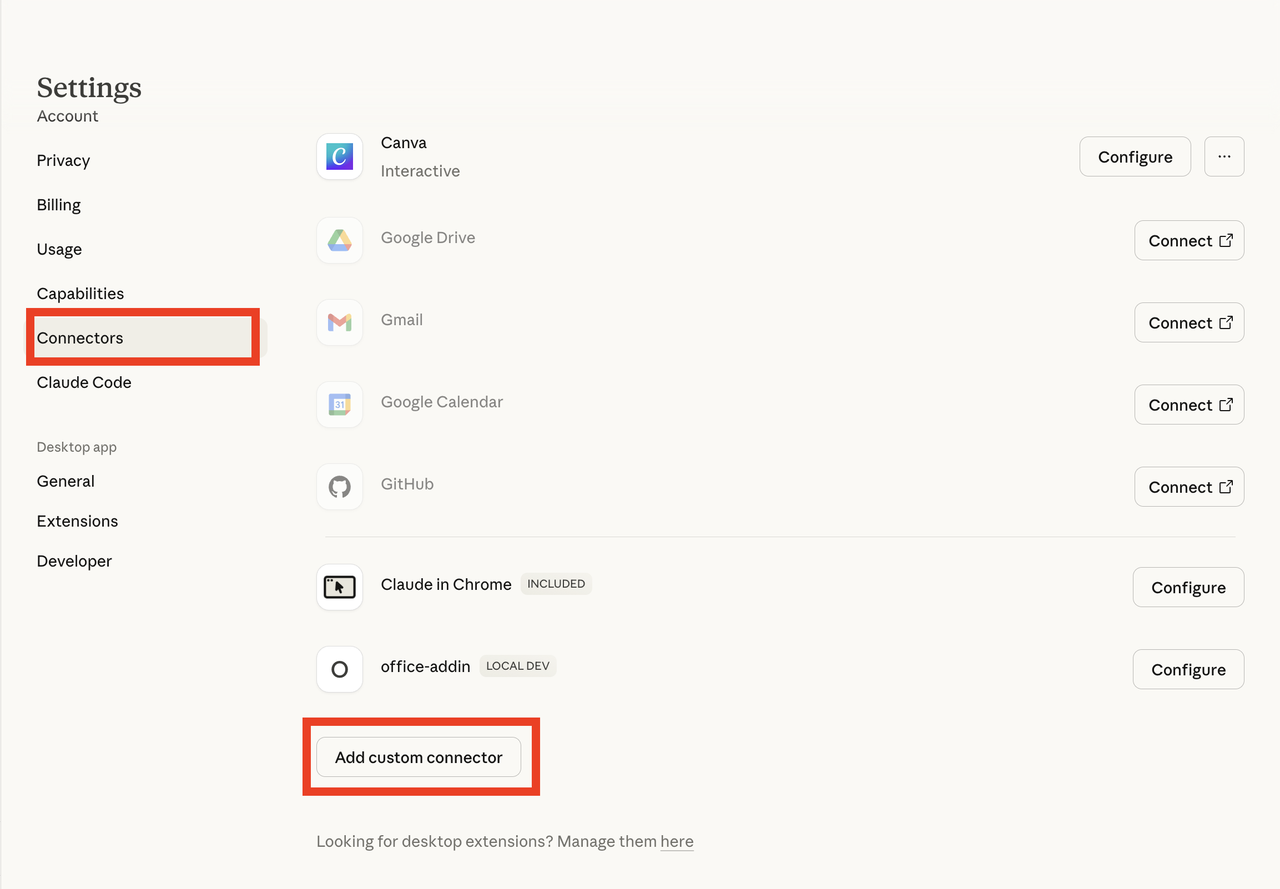
Task: Connect the GitHub connector
Action: (x=1189, y=486)
